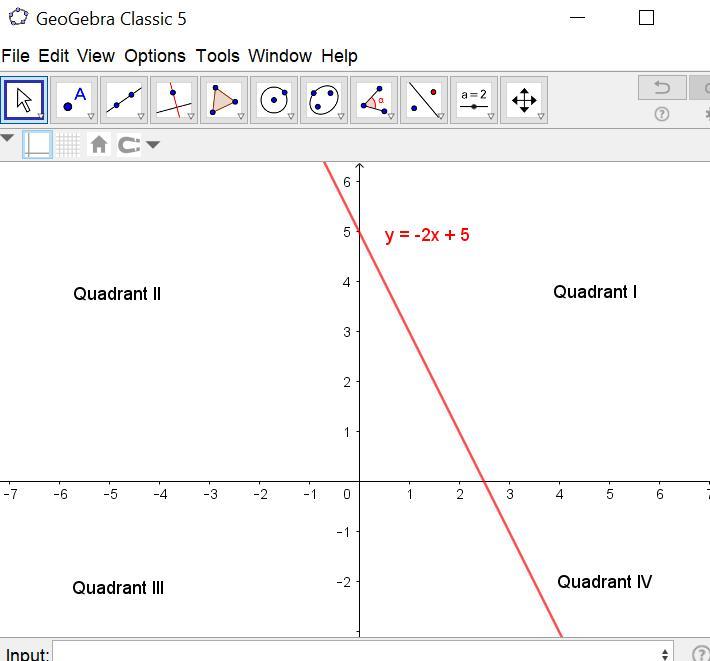Open the Window menu
710x661 pixels.
[x=280, y=56]
